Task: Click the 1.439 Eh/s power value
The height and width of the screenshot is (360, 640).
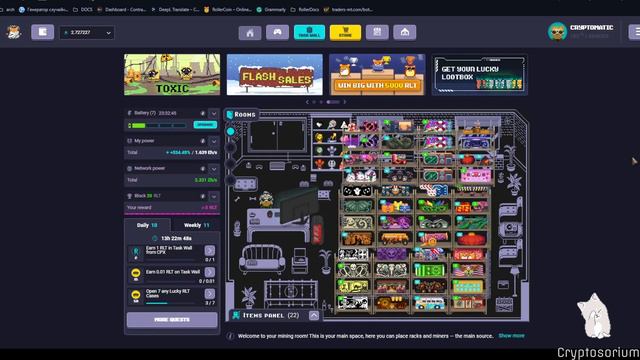Action: [206, 152]
